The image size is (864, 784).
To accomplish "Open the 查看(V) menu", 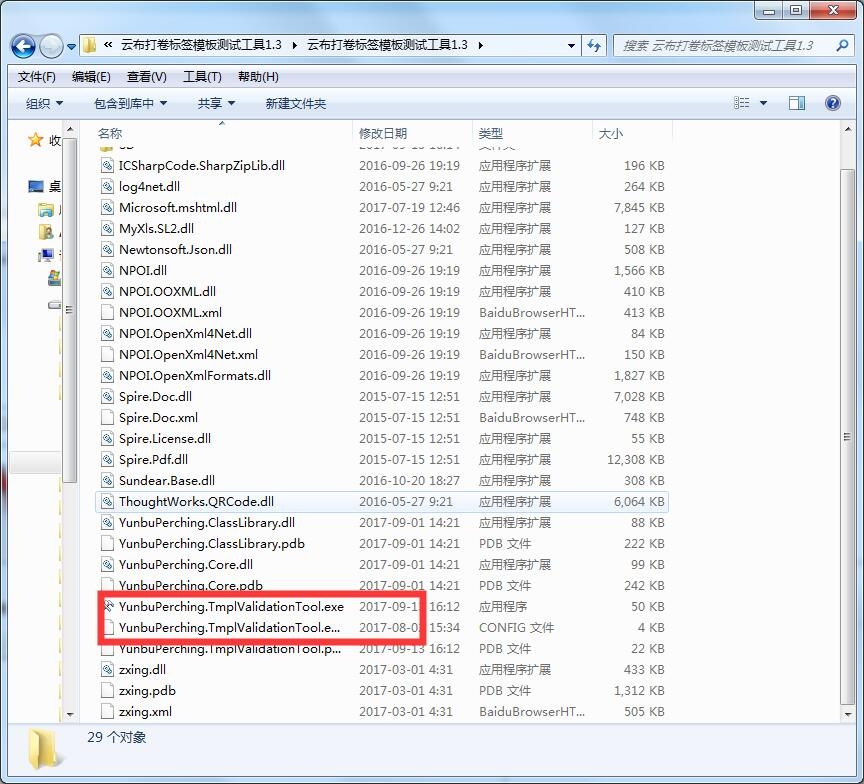I will [x=147, y=77].
